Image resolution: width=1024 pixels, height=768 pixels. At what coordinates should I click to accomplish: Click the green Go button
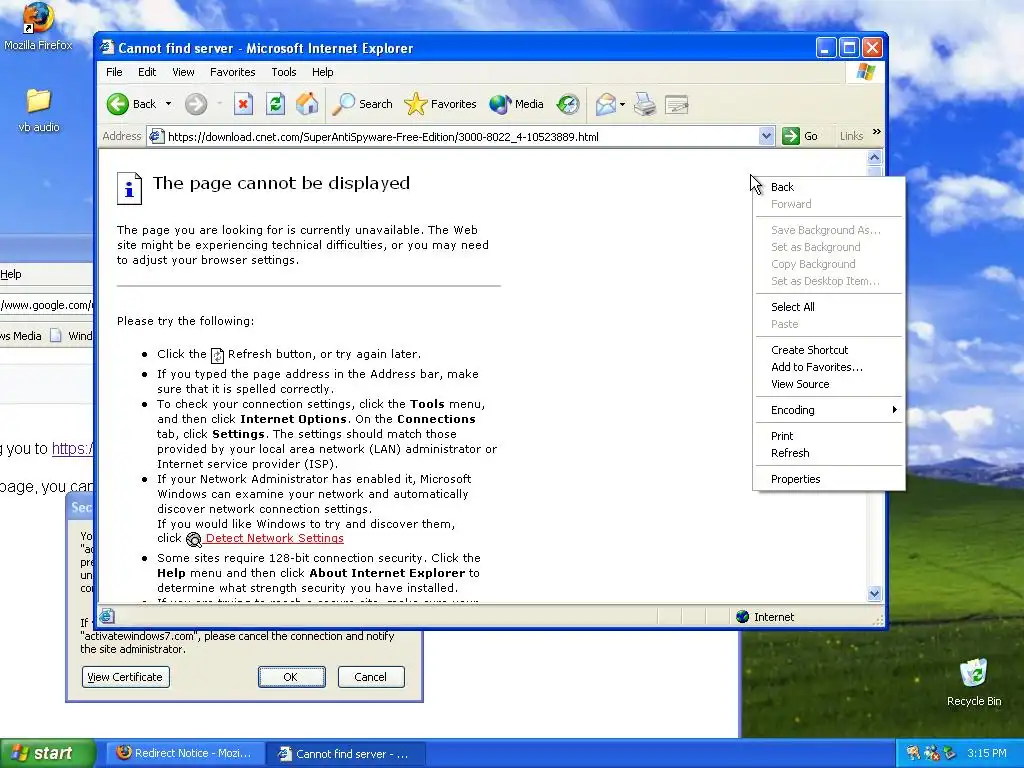[800, 136]
